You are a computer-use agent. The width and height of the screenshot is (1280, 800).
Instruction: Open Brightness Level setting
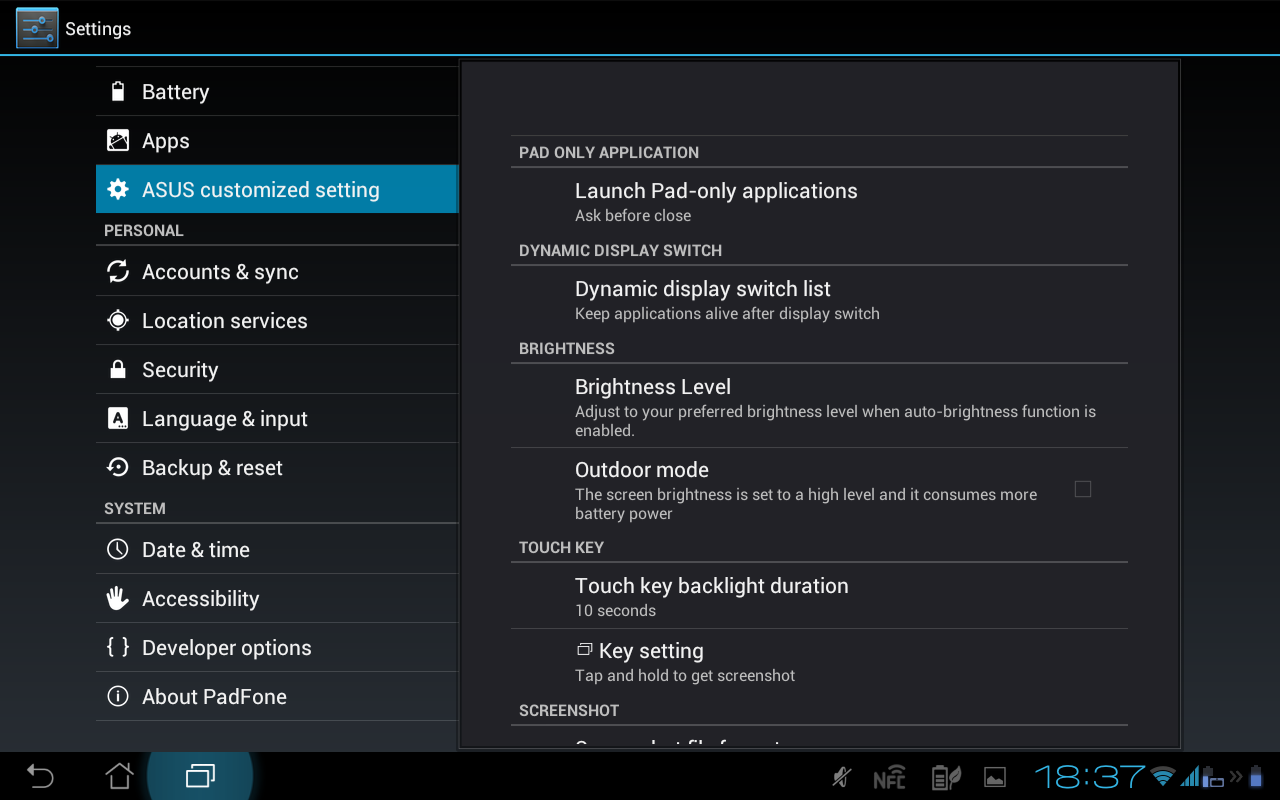pos(819,406)
